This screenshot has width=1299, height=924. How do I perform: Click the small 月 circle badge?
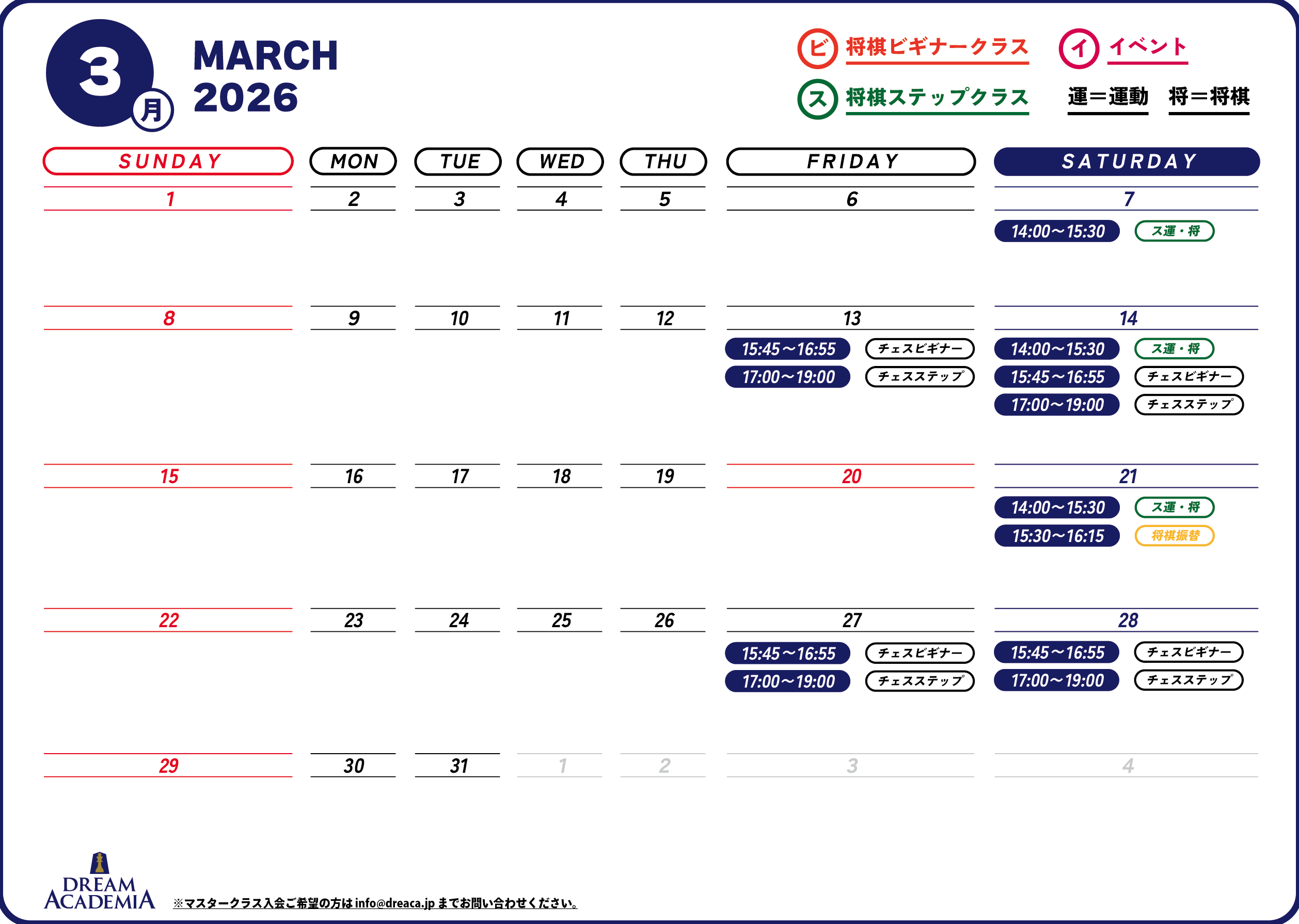pyautogui.click(x=152, y=110)
